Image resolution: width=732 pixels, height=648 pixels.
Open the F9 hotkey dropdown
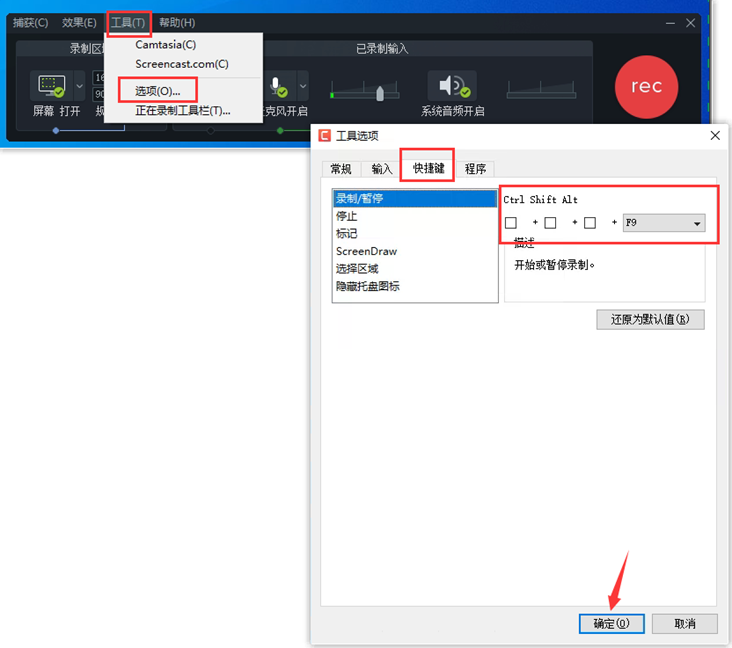[x=696, y=223]
